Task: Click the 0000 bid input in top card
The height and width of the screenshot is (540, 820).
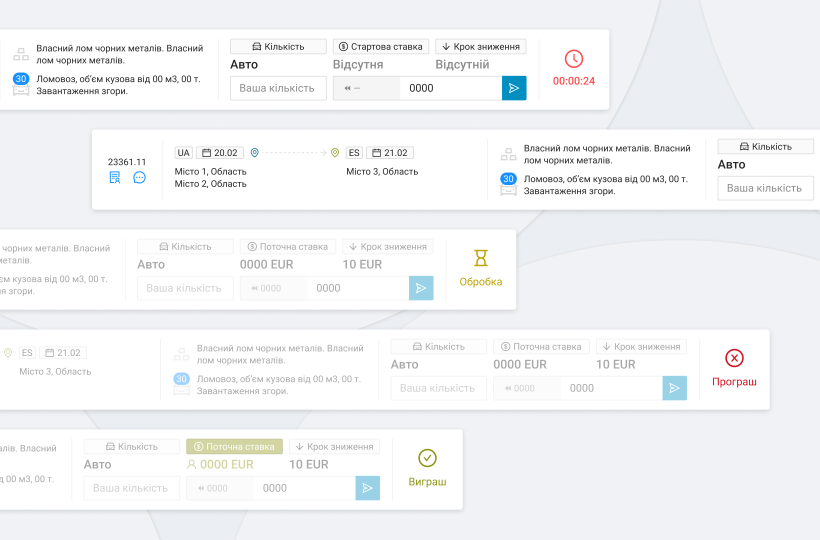Action: pyautogui.click(x=450, y=88)
